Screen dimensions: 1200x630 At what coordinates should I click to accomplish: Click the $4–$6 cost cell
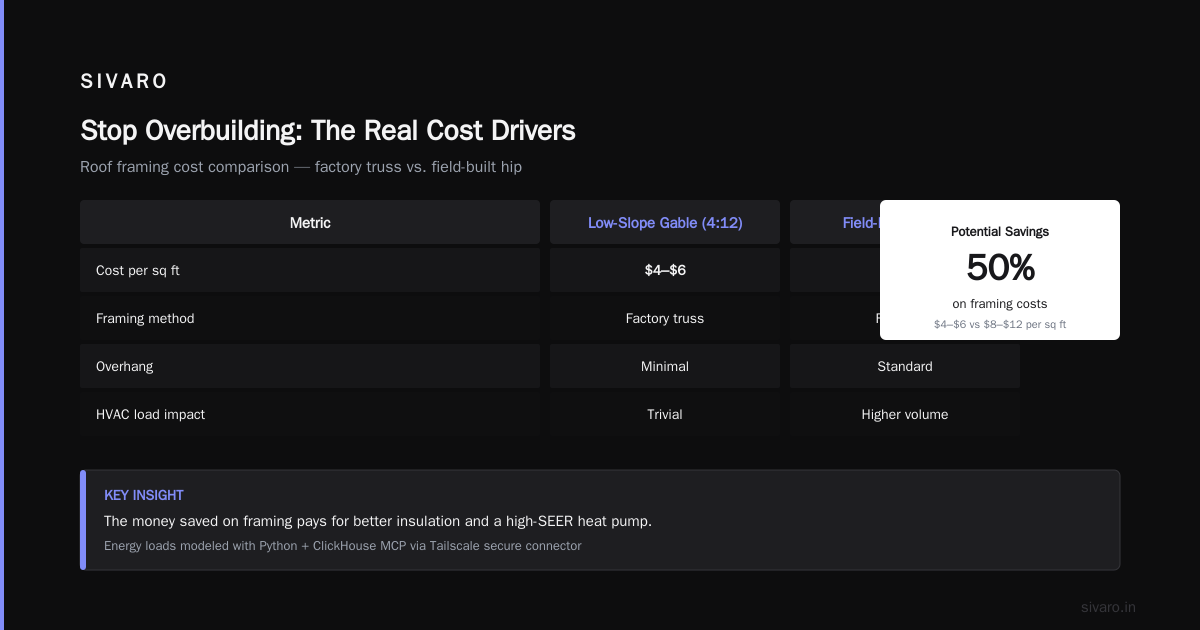tap(665, 270)
